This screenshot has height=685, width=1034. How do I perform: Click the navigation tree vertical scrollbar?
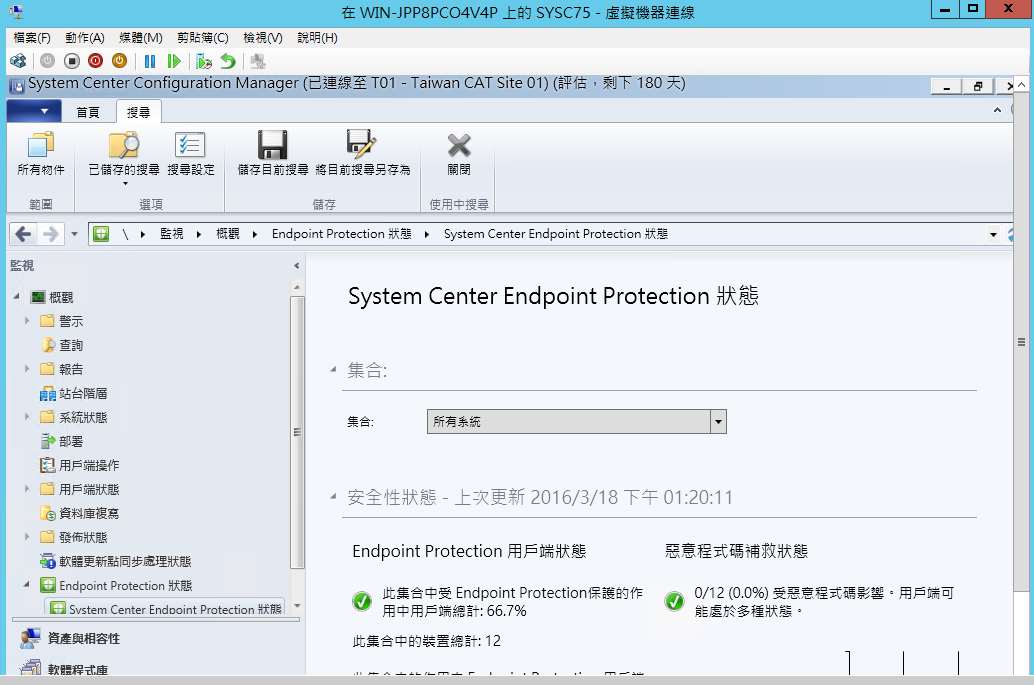pyautogui.click(x=297, y=431)
